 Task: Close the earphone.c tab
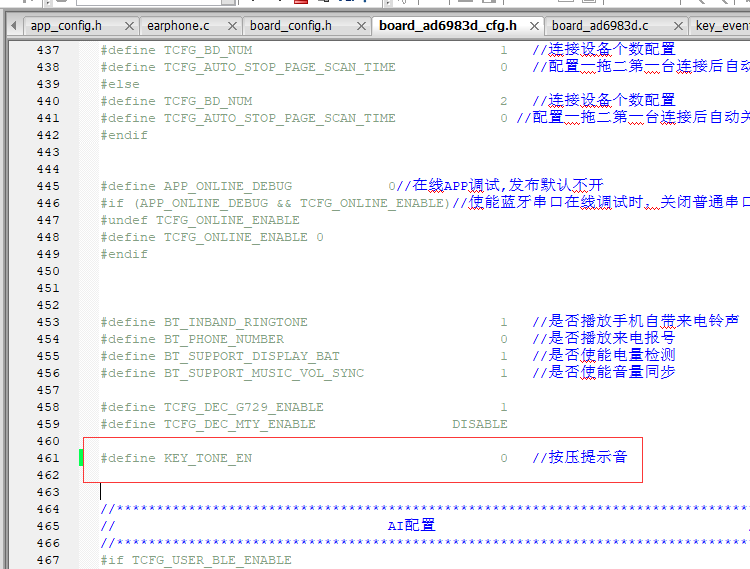(x=232, y=26)
